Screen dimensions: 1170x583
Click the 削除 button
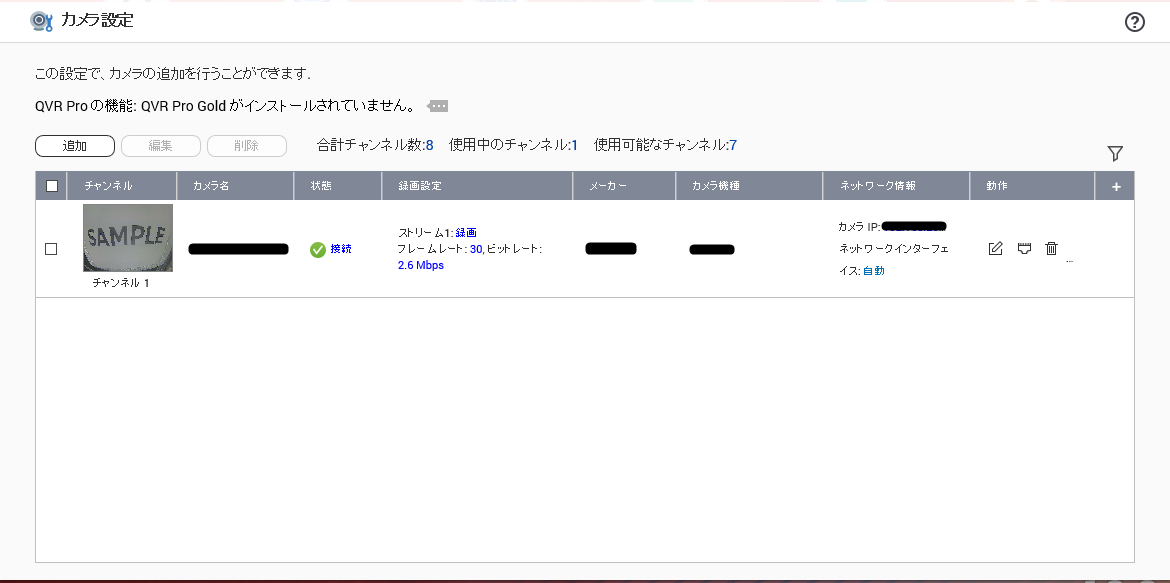(x=246, y=146)
